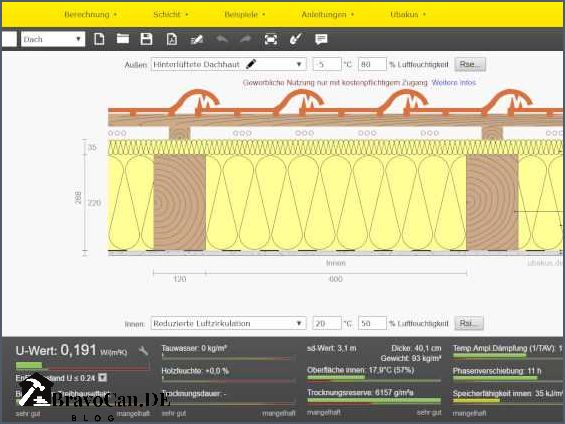Expand the Innen Reduzierte Luftzirkulation dropdown
This screenshot has width=565, height=424.
(229, 323)
